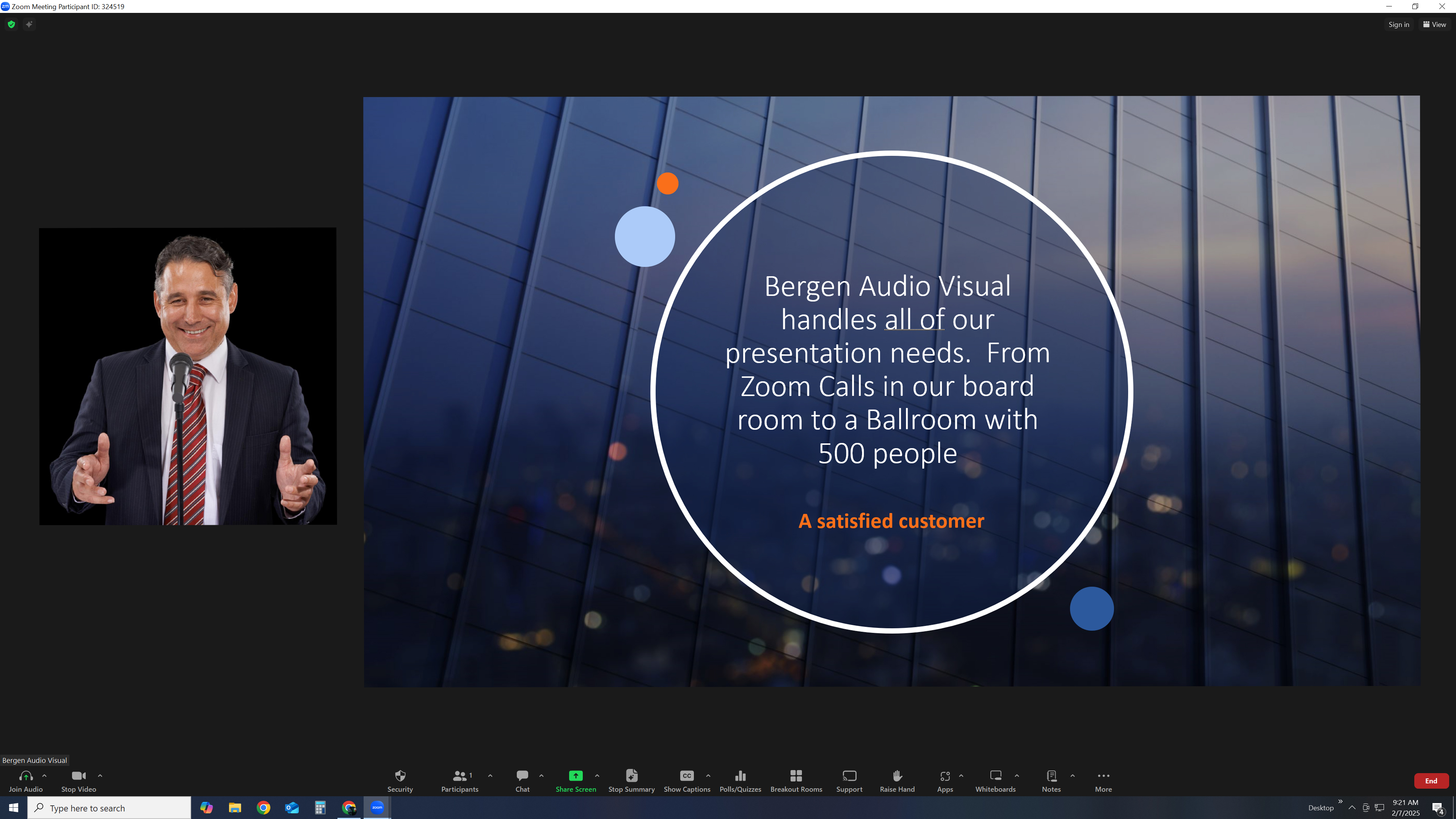Open the Windows Start menu

[x=14, y=808]
